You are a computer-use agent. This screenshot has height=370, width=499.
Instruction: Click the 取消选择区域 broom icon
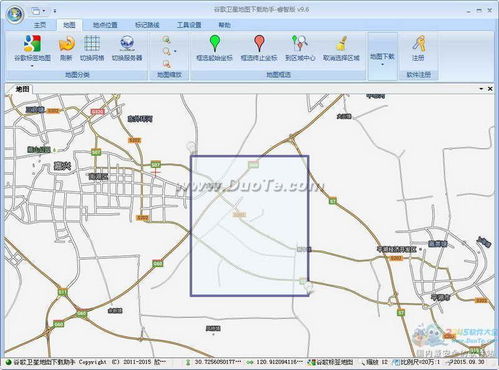(x=342, y=43)
